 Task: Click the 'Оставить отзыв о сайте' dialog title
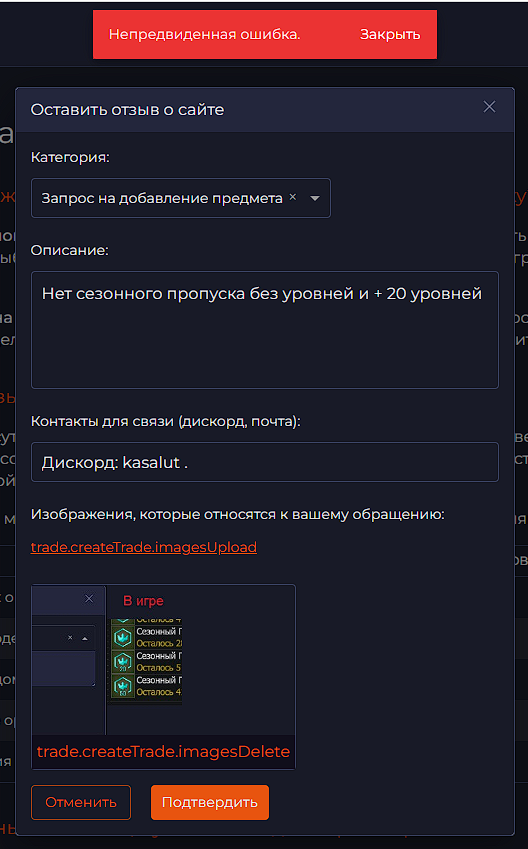click(x=127, y=109)
